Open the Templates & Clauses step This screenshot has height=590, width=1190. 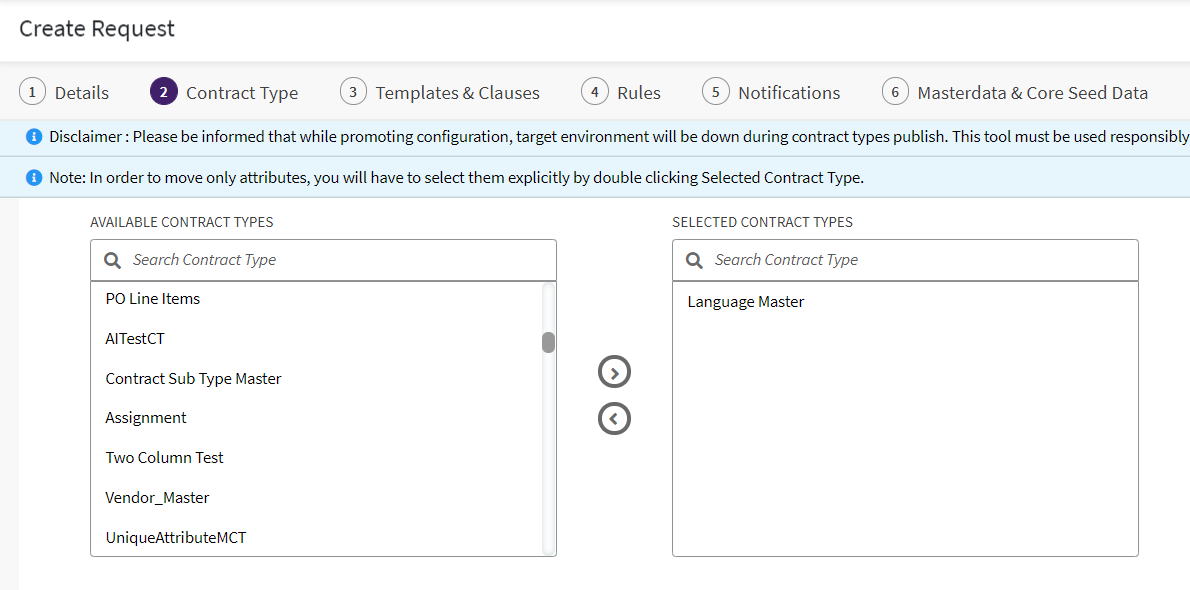point(457,93)
